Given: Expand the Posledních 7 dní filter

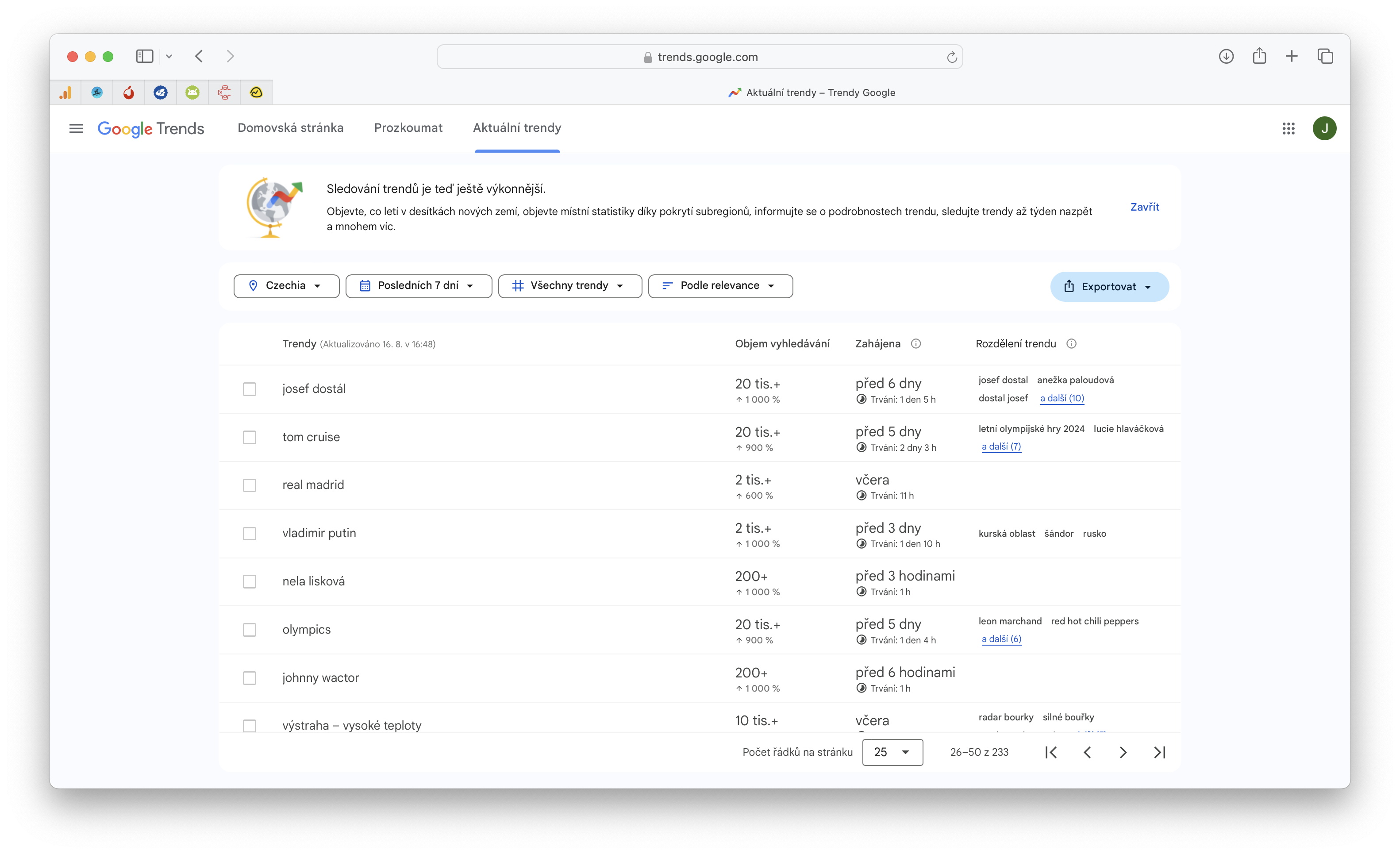Looking at the screenshot, I should [418, 286].
